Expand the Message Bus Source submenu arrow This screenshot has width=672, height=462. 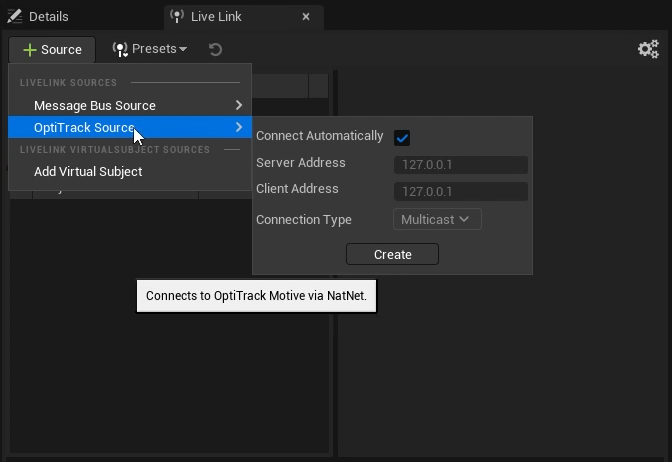[x=239, y=105]
